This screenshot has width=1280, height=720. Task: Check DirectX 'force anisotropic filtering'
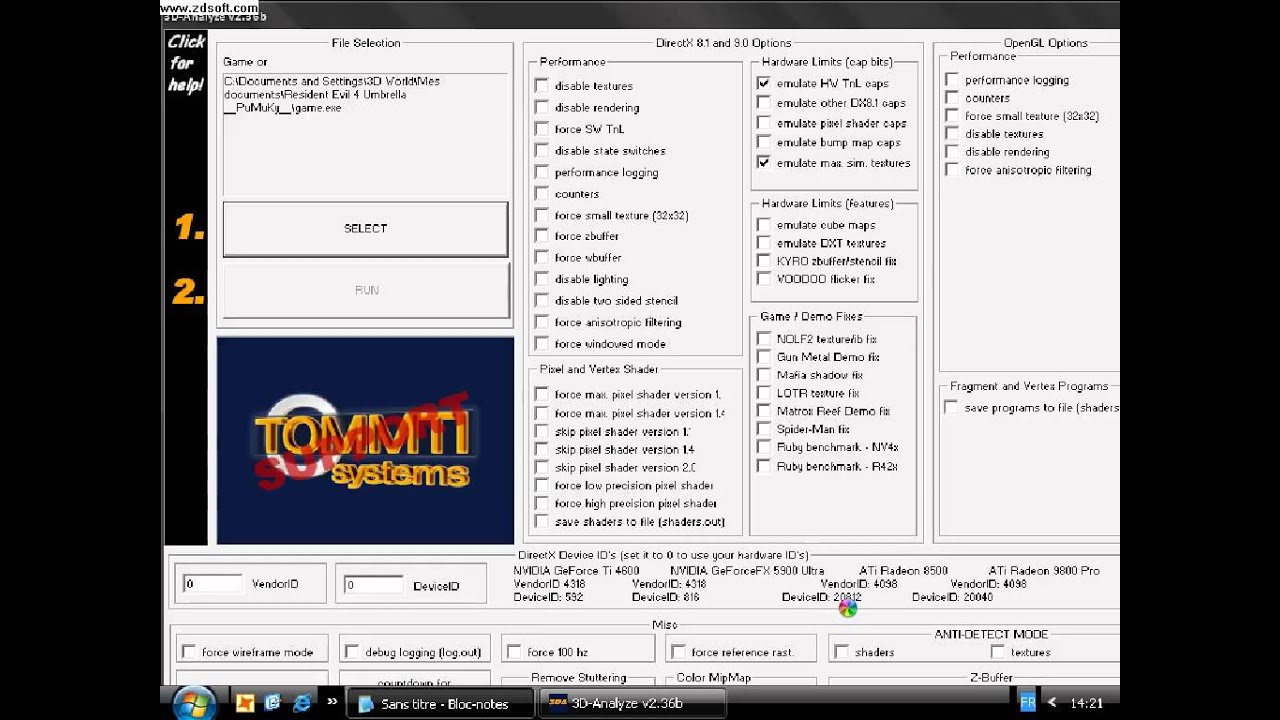[541, 322]
